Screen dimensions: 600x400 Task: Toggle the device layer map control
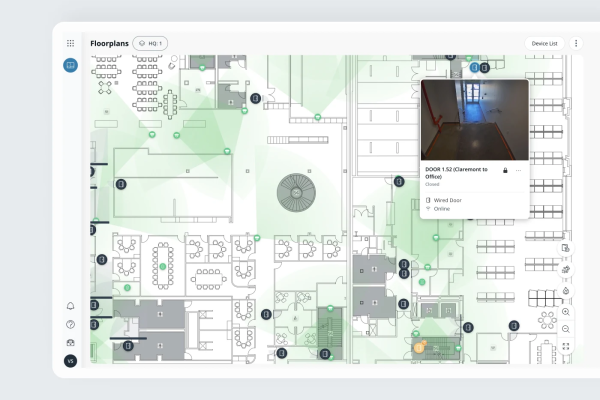coord(566,248)
